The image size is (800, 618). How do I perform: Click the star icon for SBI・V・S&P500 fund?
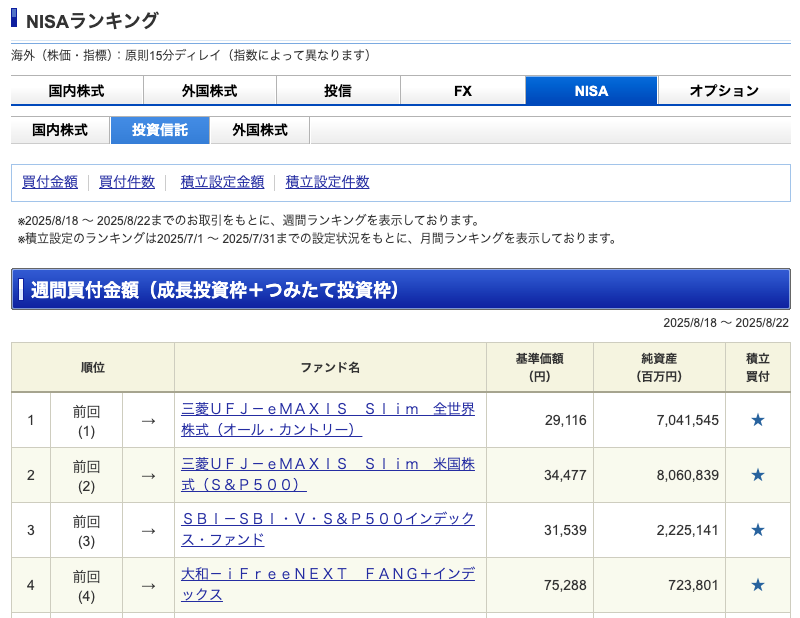(758, 530)
